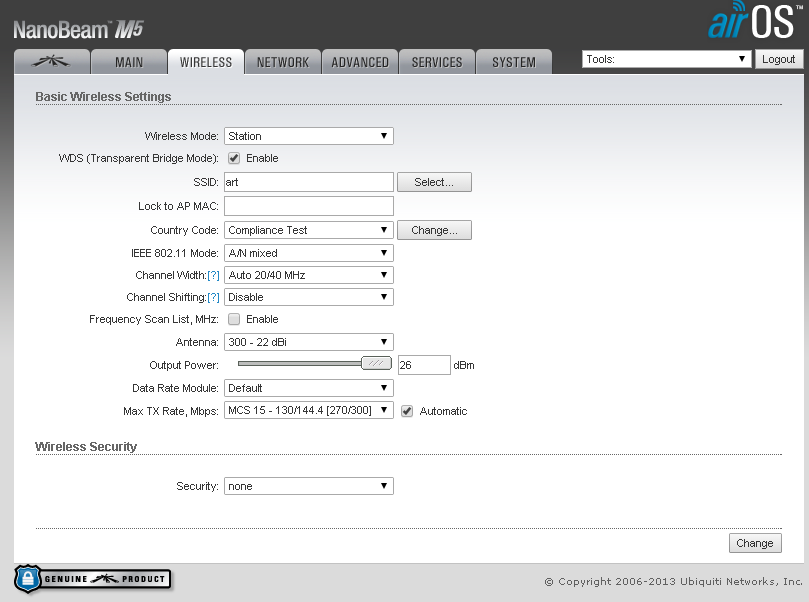809x602 pixels.
Task: Click the Output Power dBm value field
Action: tap(424, 365)
